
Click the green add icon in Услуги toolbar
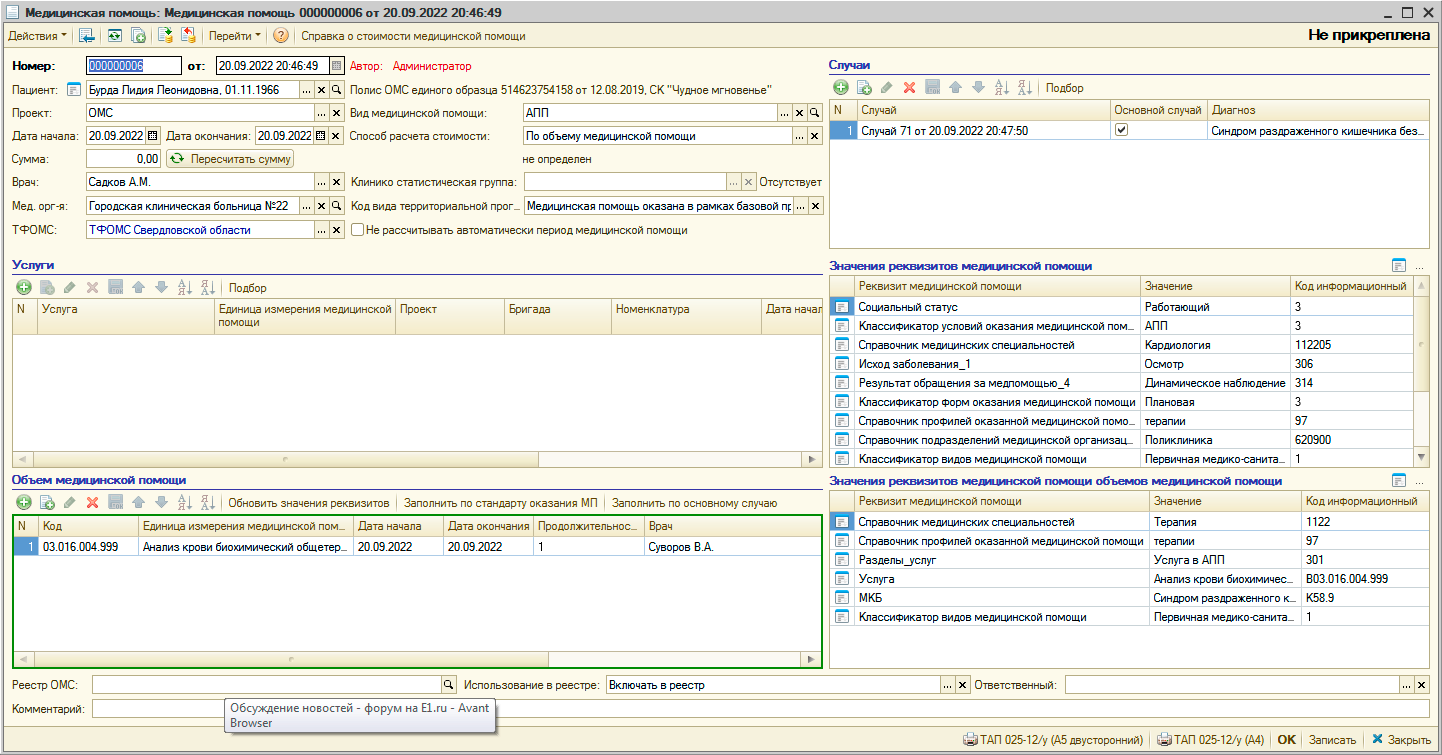(23, 288)
